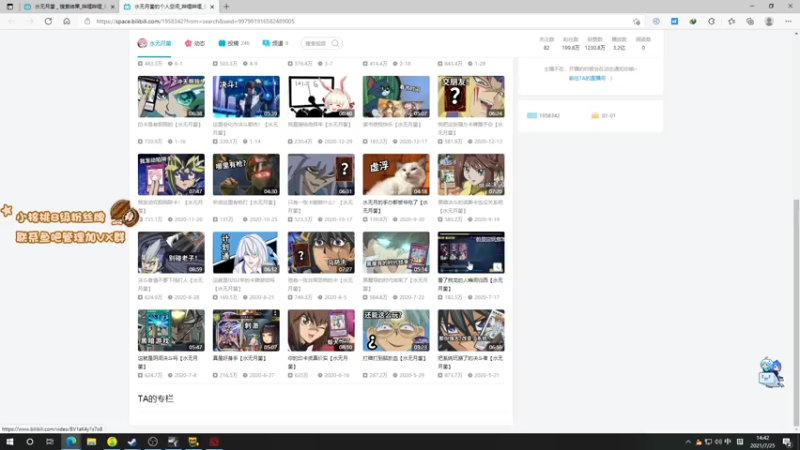Open the 交朋友 question-mark thumbnail video
Image resolution: width=800 pixels, height=450 pixels.
[x=471, y=97]
